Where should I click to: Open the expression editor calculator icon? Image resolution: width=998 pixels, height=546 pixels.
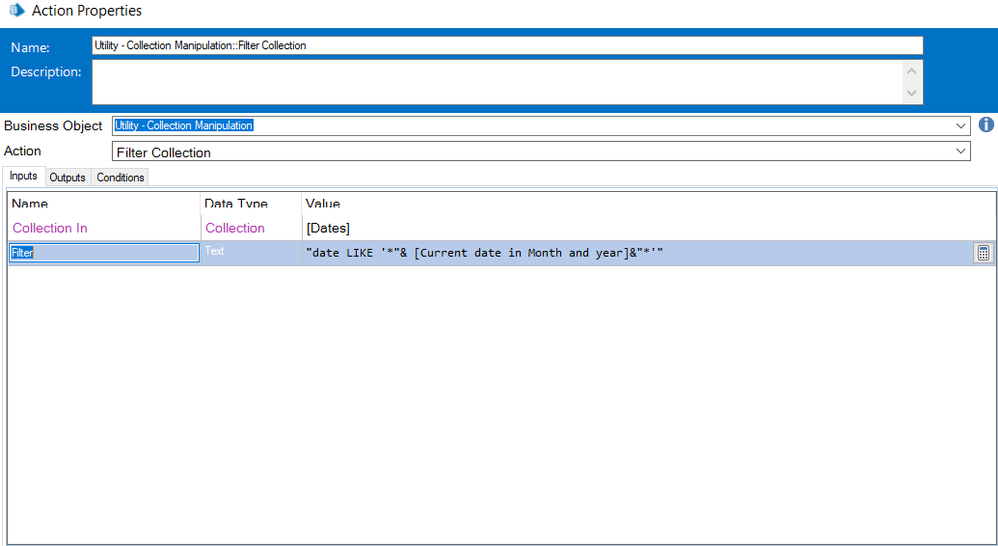[983, 253]
